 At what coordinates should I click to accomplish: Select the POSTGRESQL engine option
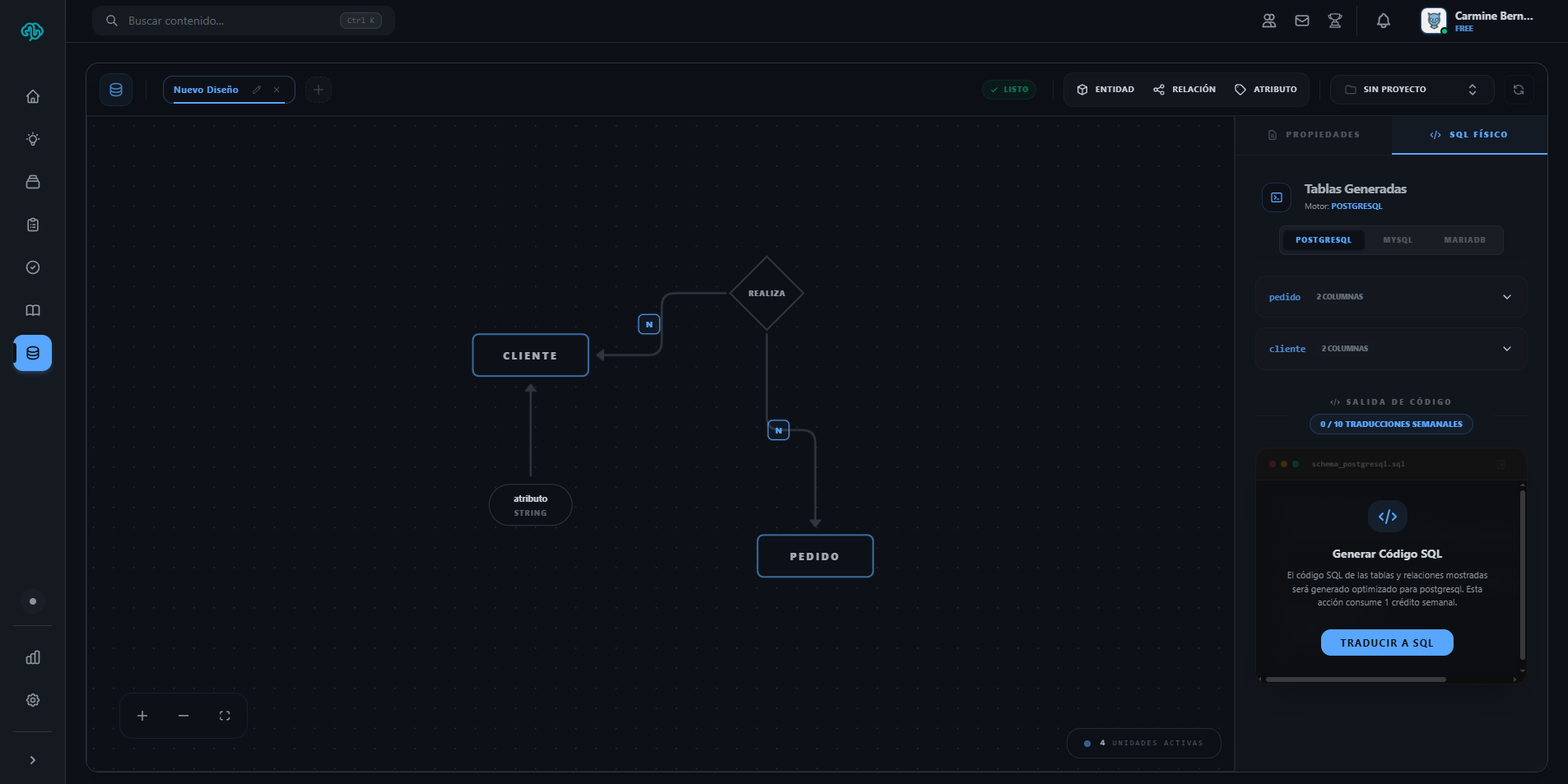click(1323, 239)
